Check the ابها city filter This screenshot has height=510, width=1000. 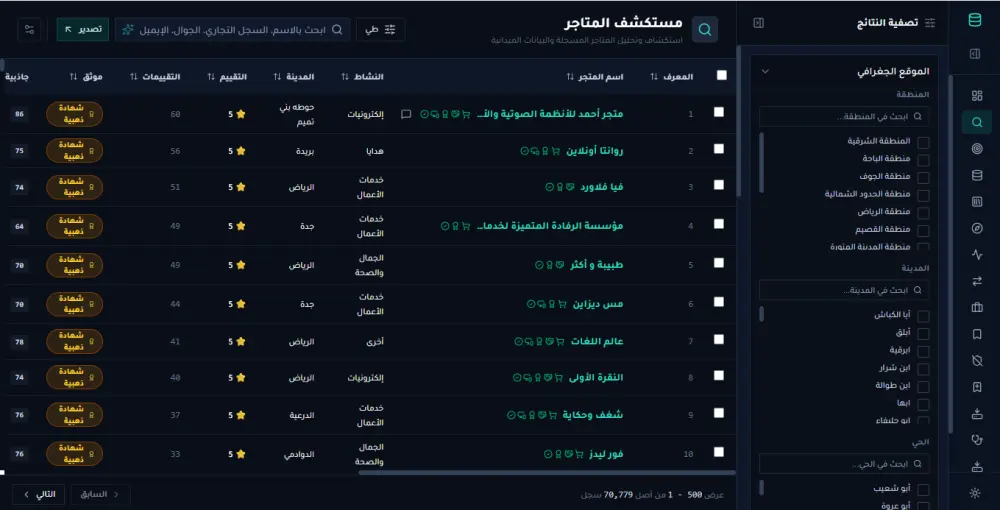[923, 404]
